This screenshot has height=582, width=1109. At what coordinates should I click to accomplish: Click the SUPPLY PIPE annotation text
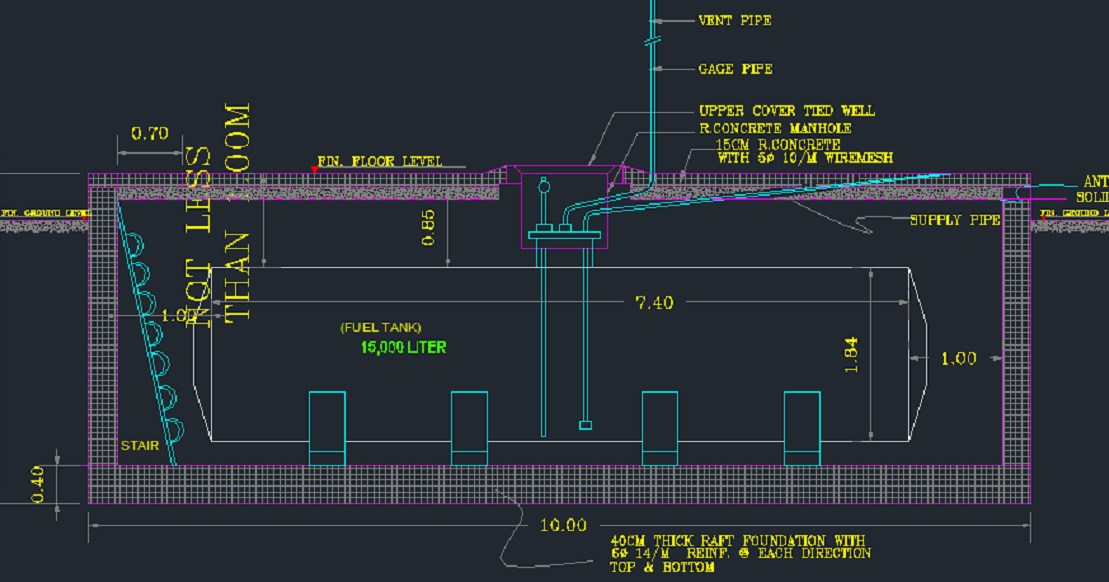point(953,218)
